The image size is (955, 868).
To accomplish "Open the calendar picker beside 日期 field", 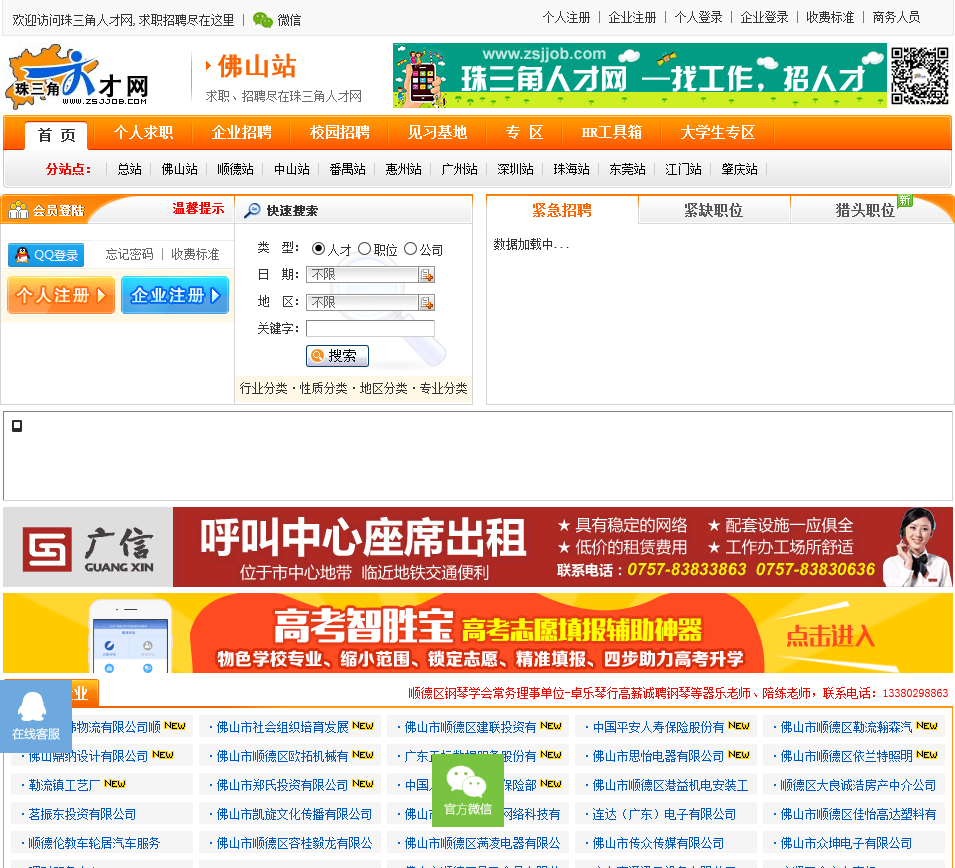I will coord(427,275).
